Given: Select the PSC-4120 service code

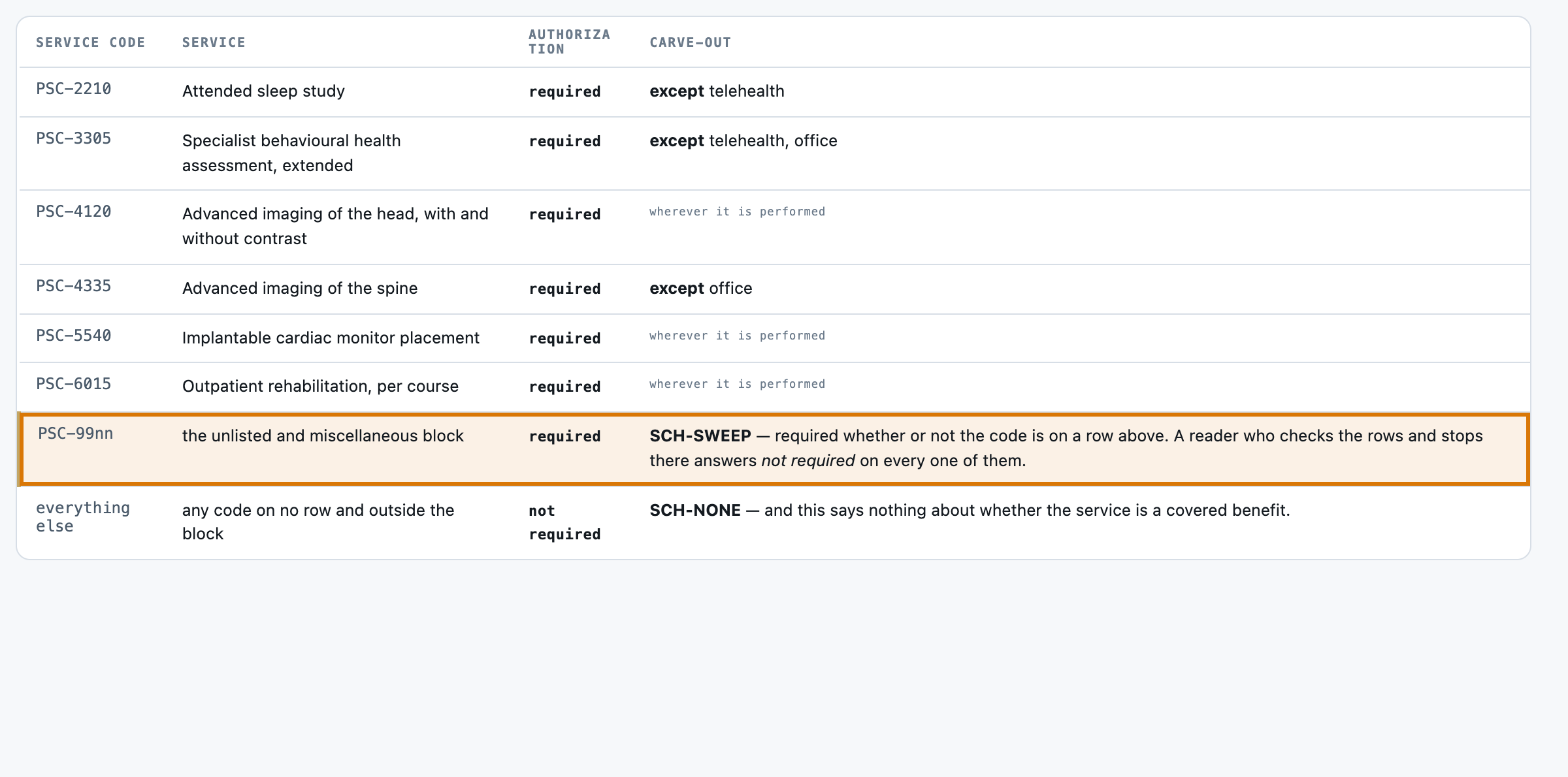Looking at the screenshot, I should (x=73, y=212).
